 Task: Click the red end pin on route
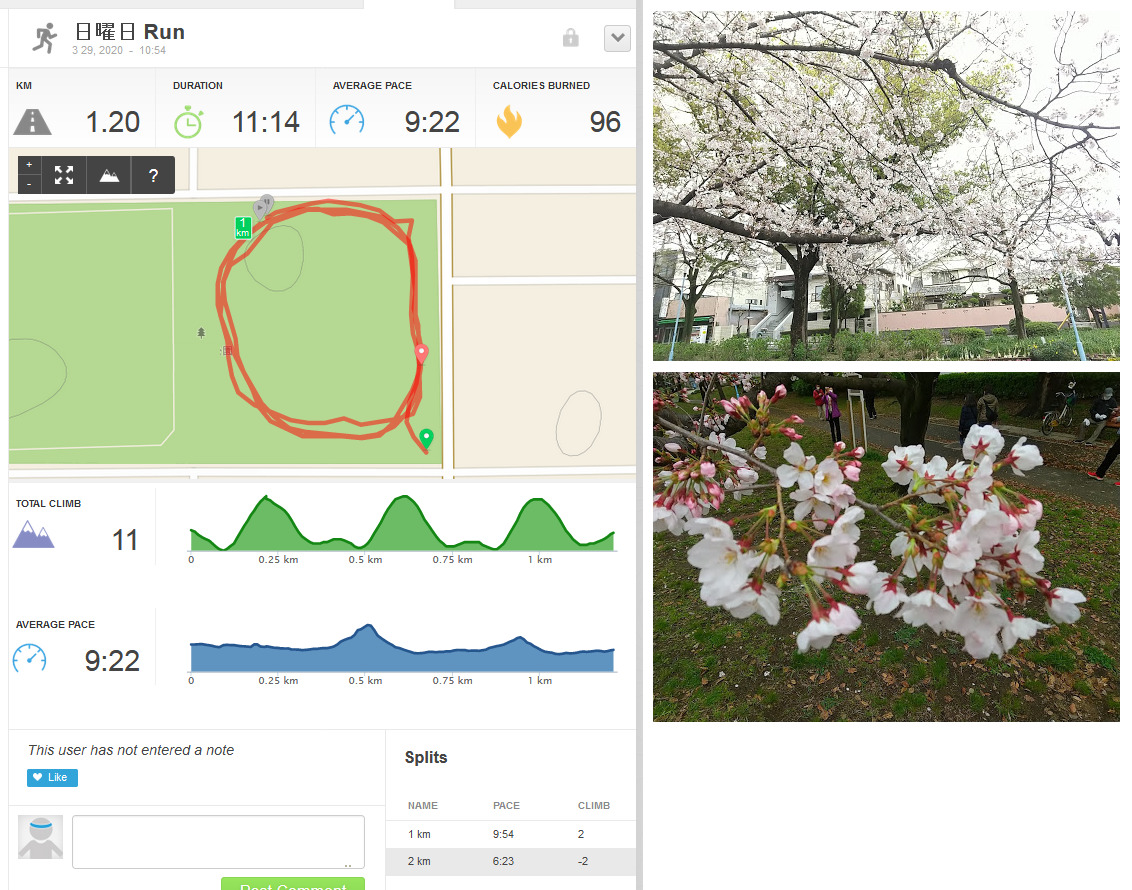click(x=422, y=353)
